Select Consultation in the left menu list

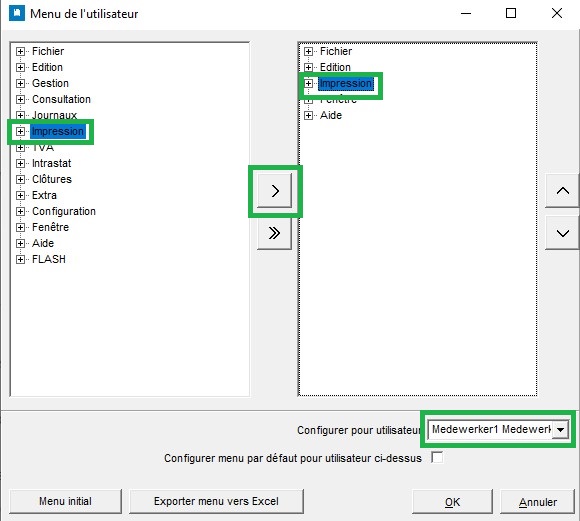pyautogui.click(x=61, y=99)
